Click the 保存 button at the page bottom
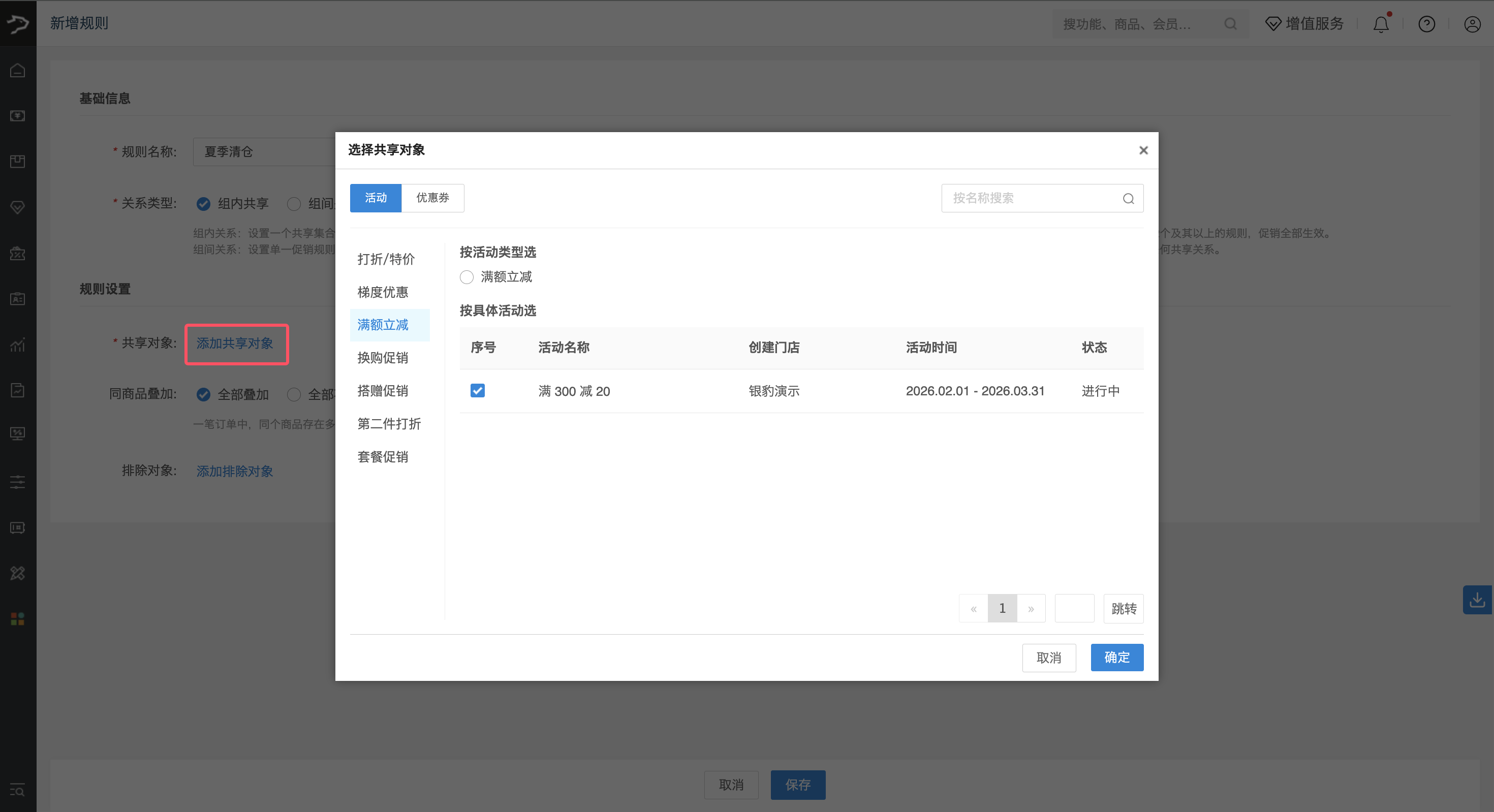 [x=797, y=785]
